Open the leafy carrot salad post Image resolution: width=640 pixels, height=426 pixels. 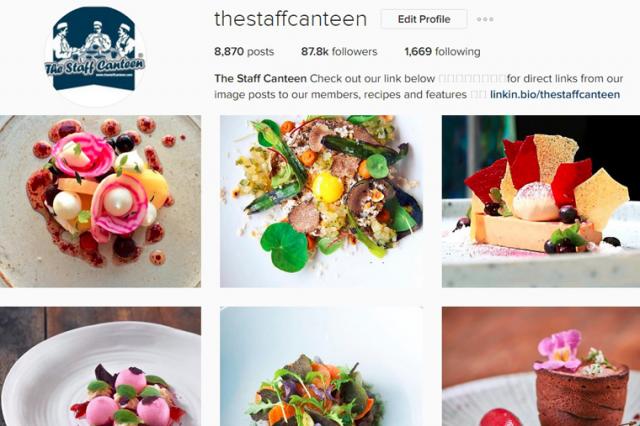(x=321, y=366)
